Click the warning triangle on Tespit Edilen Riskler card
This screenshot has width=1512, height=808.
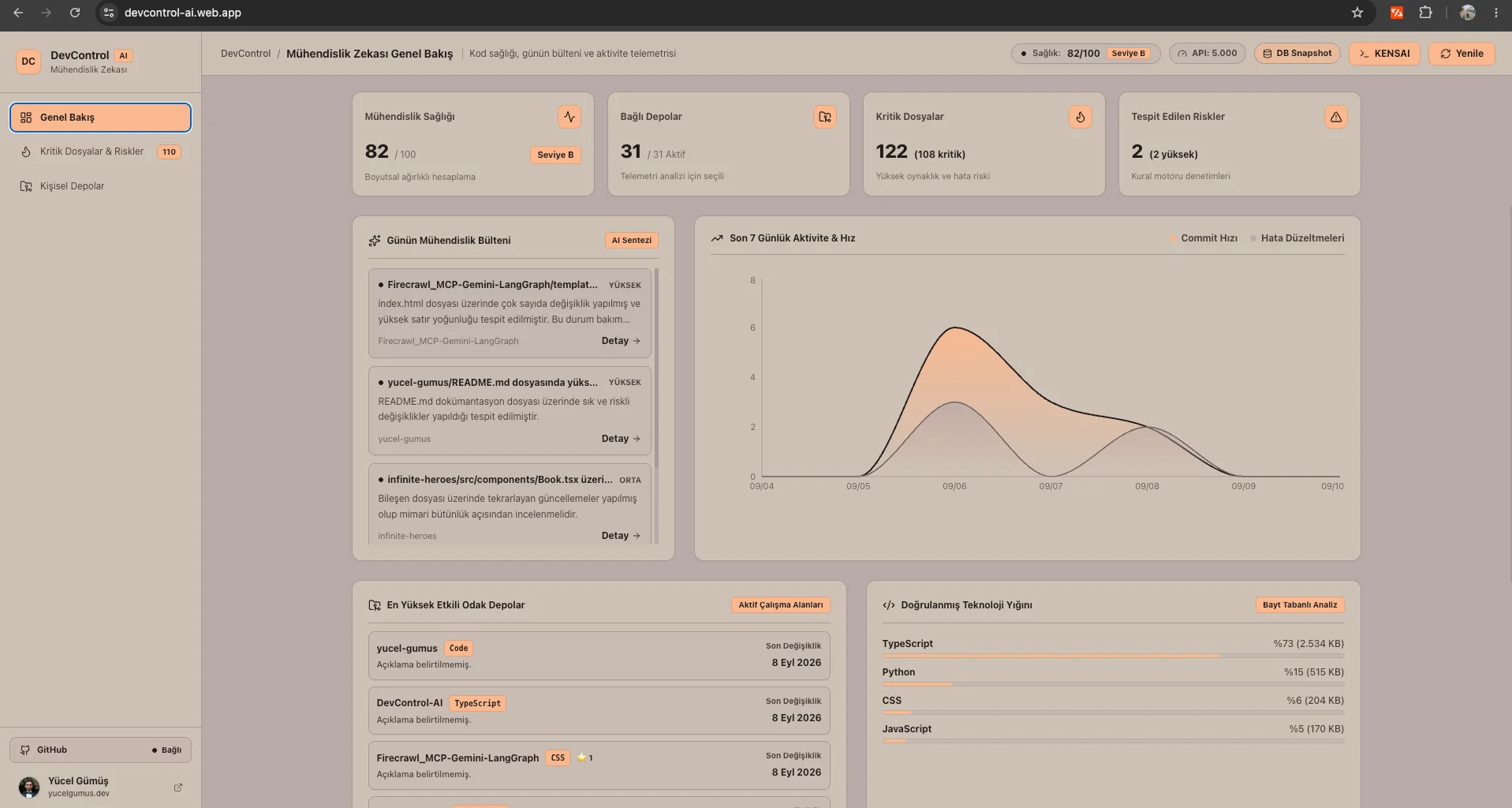(1336, 117)
